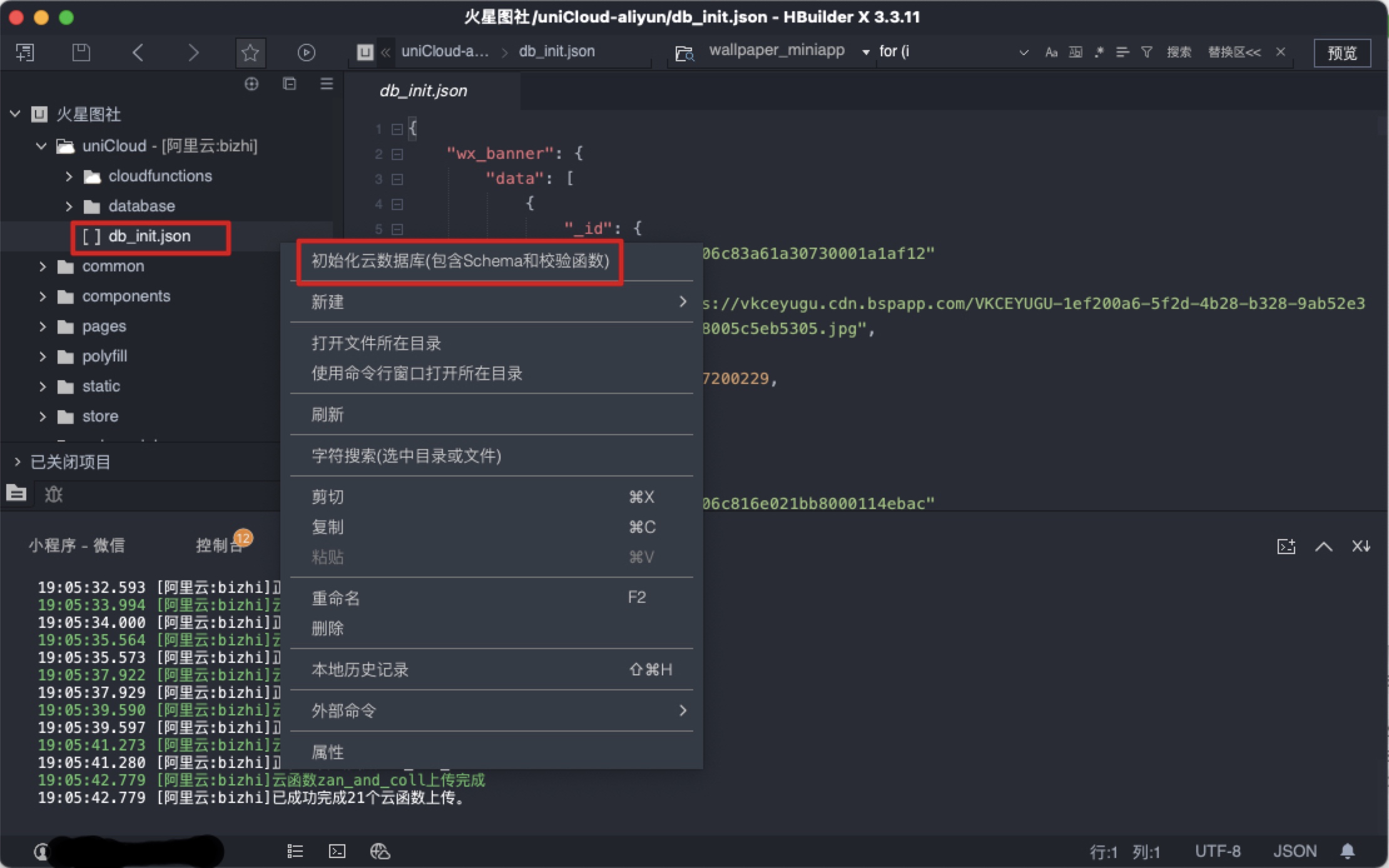The height and width of the screenshot is (868, 1389).
Task: Click the Save file icon in the toolbar
Action: (81, 52)
